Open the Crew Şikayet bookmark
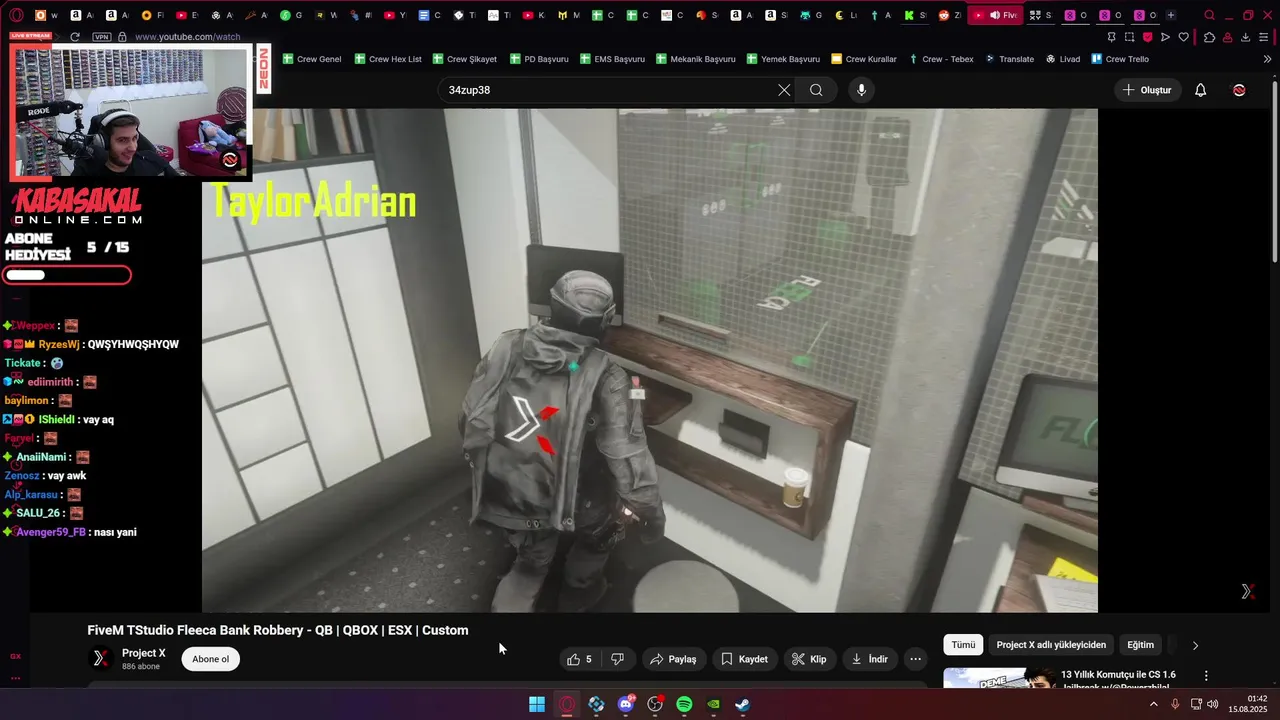This screenshot has width=1280, height=720. tap(465, 59)
